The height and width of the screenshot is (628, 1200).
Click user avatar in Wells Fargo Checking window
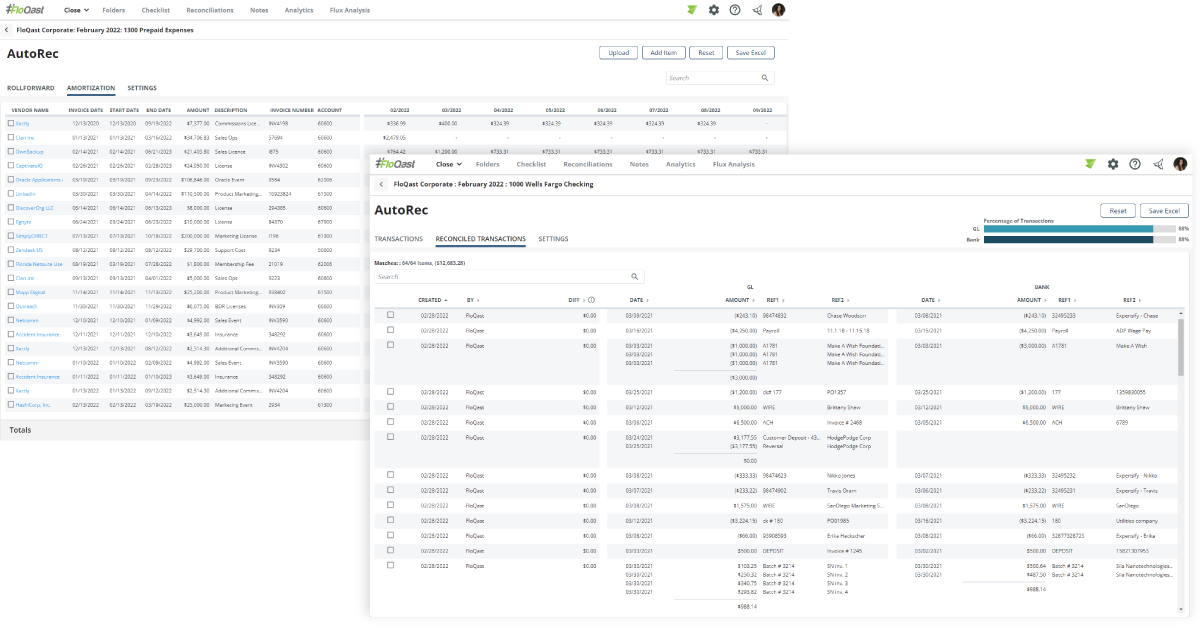pyautogui.click(x=1180, y=164)
